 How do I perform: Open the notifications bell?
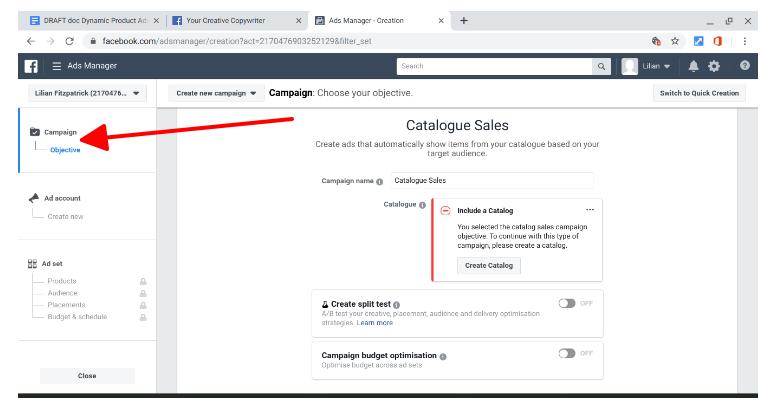[694, 66]
